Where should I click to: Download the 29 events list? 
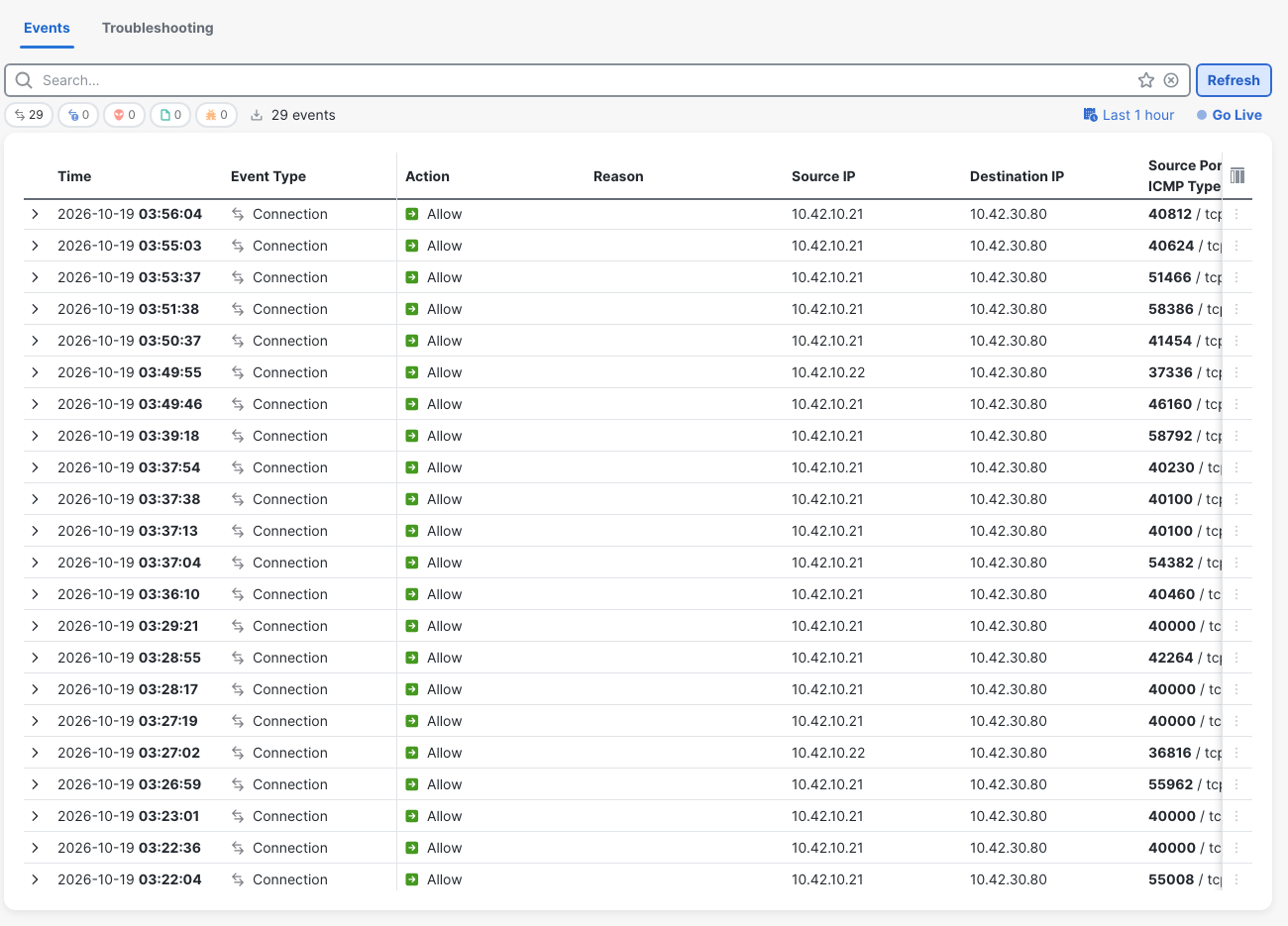coord(257,115)
